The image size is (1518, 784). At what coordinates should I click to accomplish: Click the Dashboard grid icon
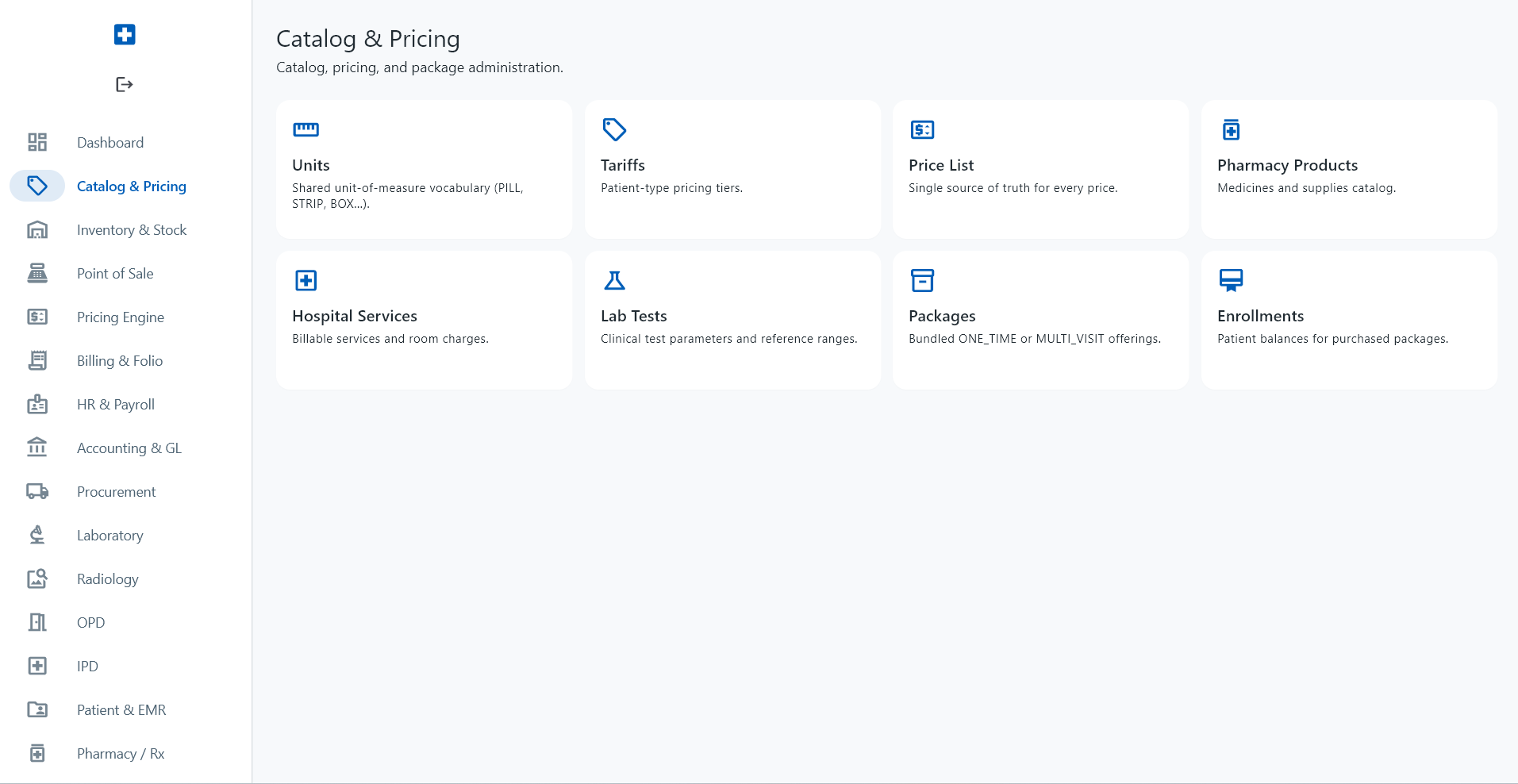click(37, 142)
